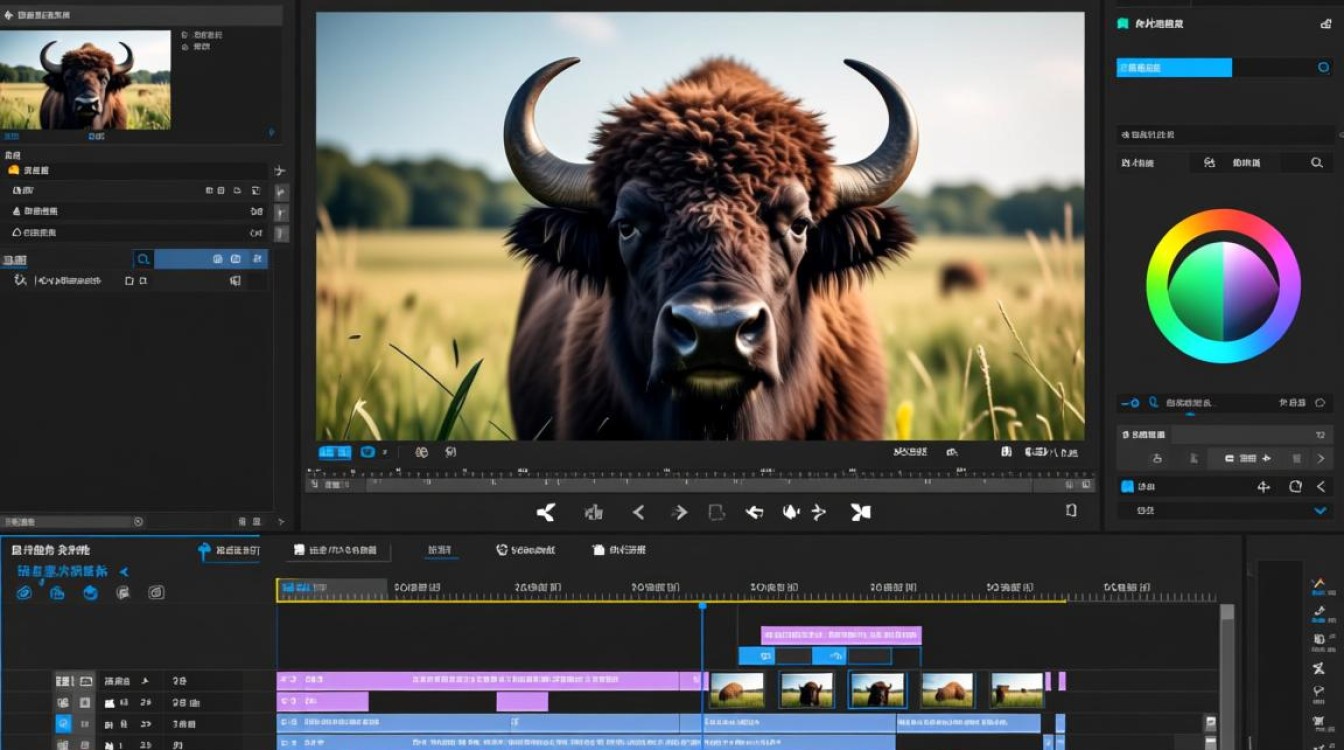Toggle the blue switch icon left of the lower magnifier
This screenshot has height=750, width=1344.
pyautogui.click(x=1130, y=403)
